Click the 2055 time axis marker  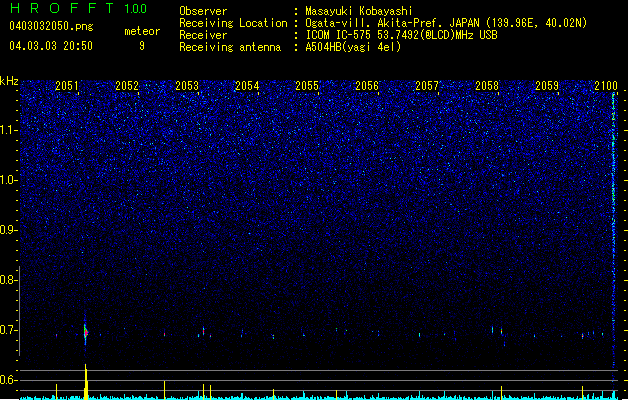(307, 85)
